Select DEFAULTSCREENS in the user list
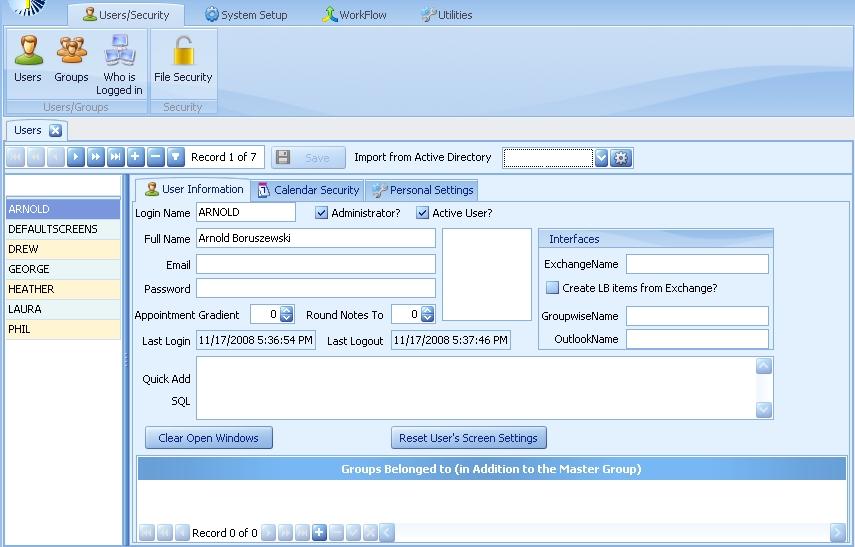This screenshot has height=547, width=855. (x=63, y=230)
